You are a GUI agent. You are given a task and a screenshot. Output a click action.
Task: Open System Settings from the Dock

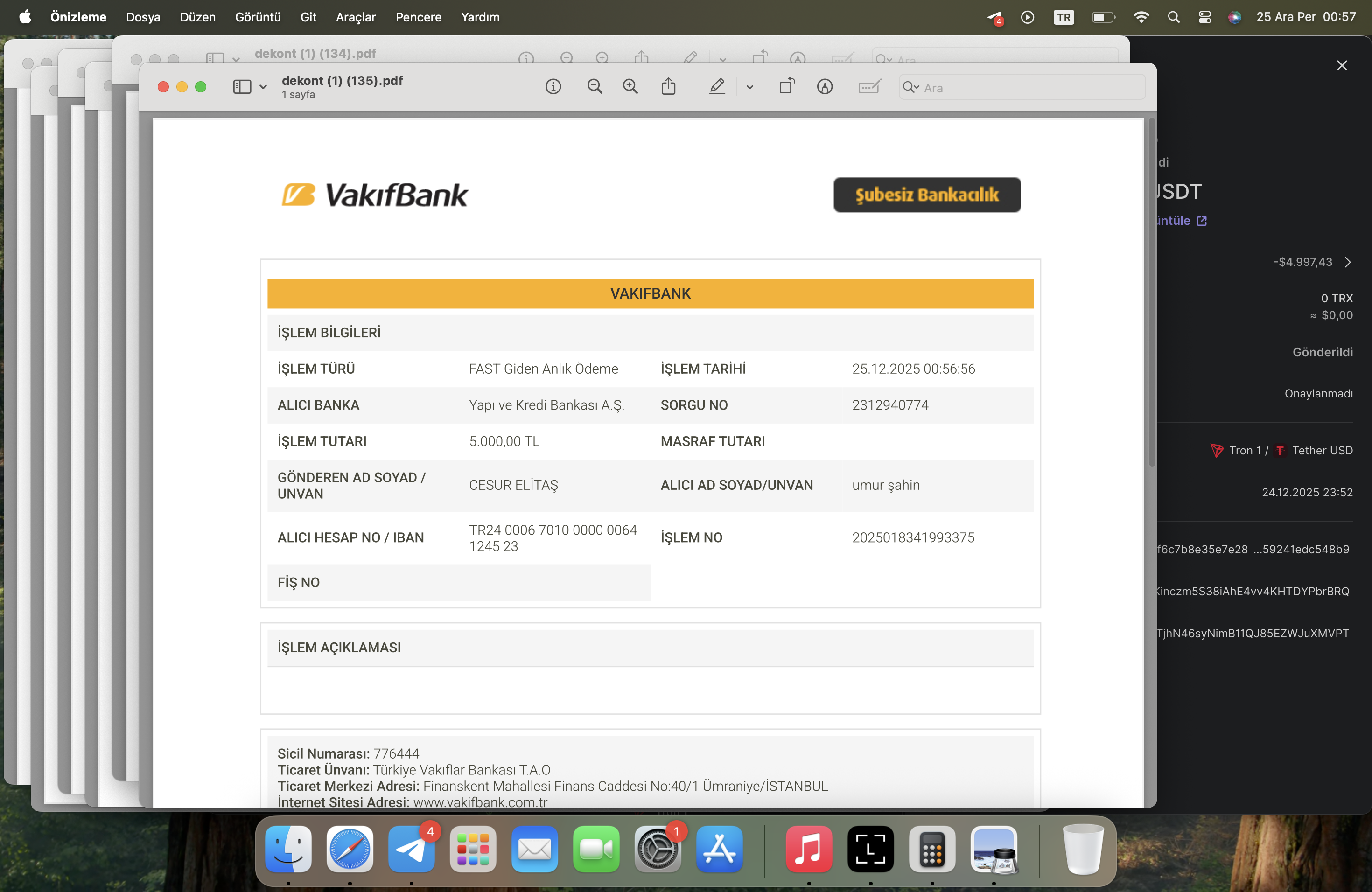[x=658, y=850]
